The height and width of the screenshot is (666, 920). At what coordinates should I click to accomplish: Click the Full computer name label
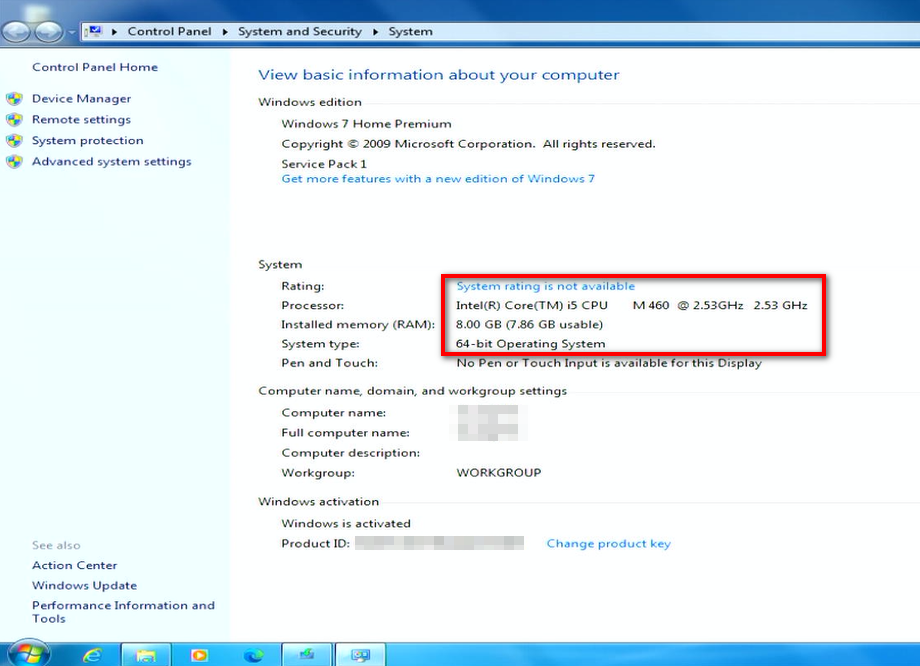[346, 433]
